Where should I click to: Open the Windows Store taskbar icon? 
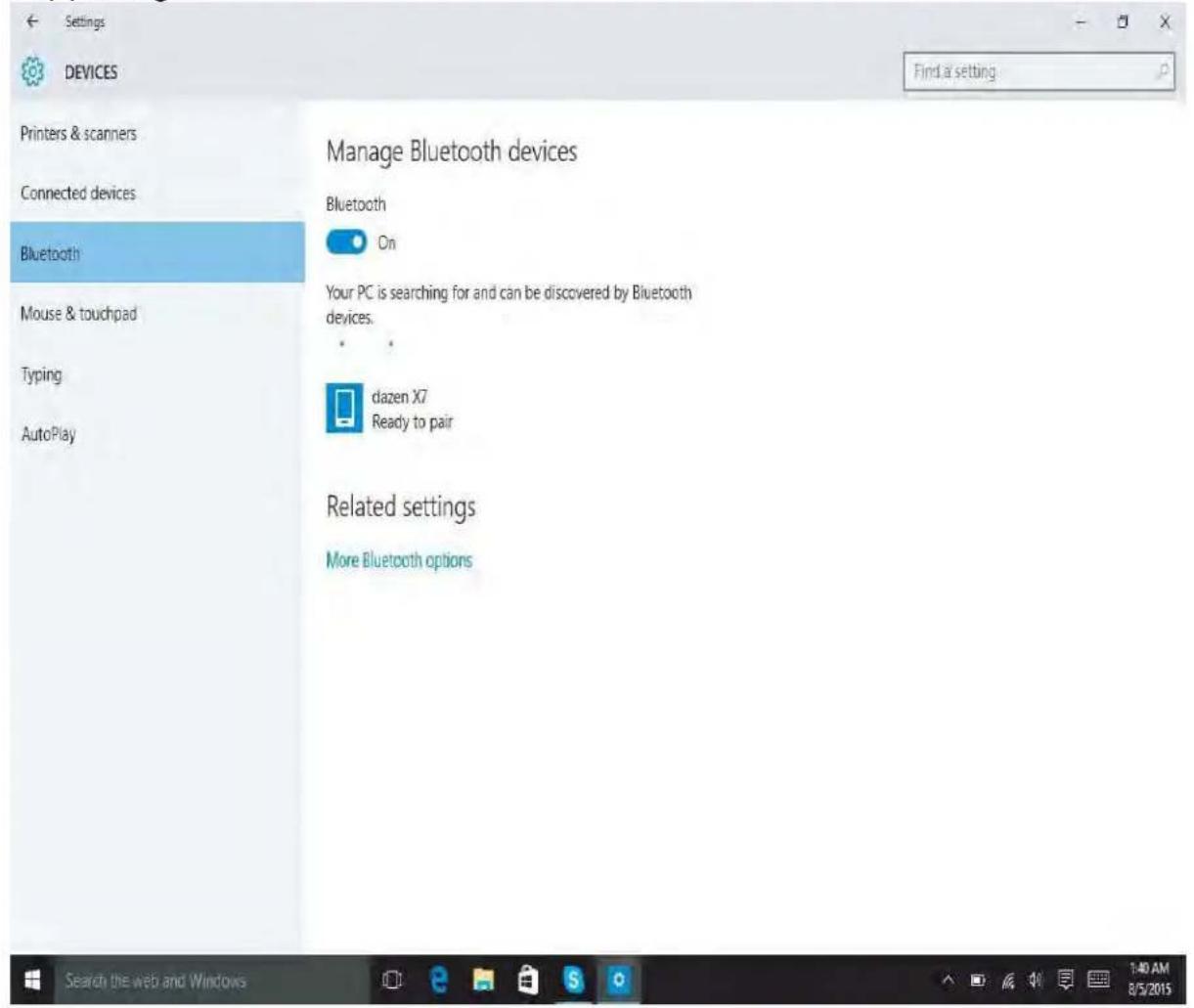[x=527, y=980]
